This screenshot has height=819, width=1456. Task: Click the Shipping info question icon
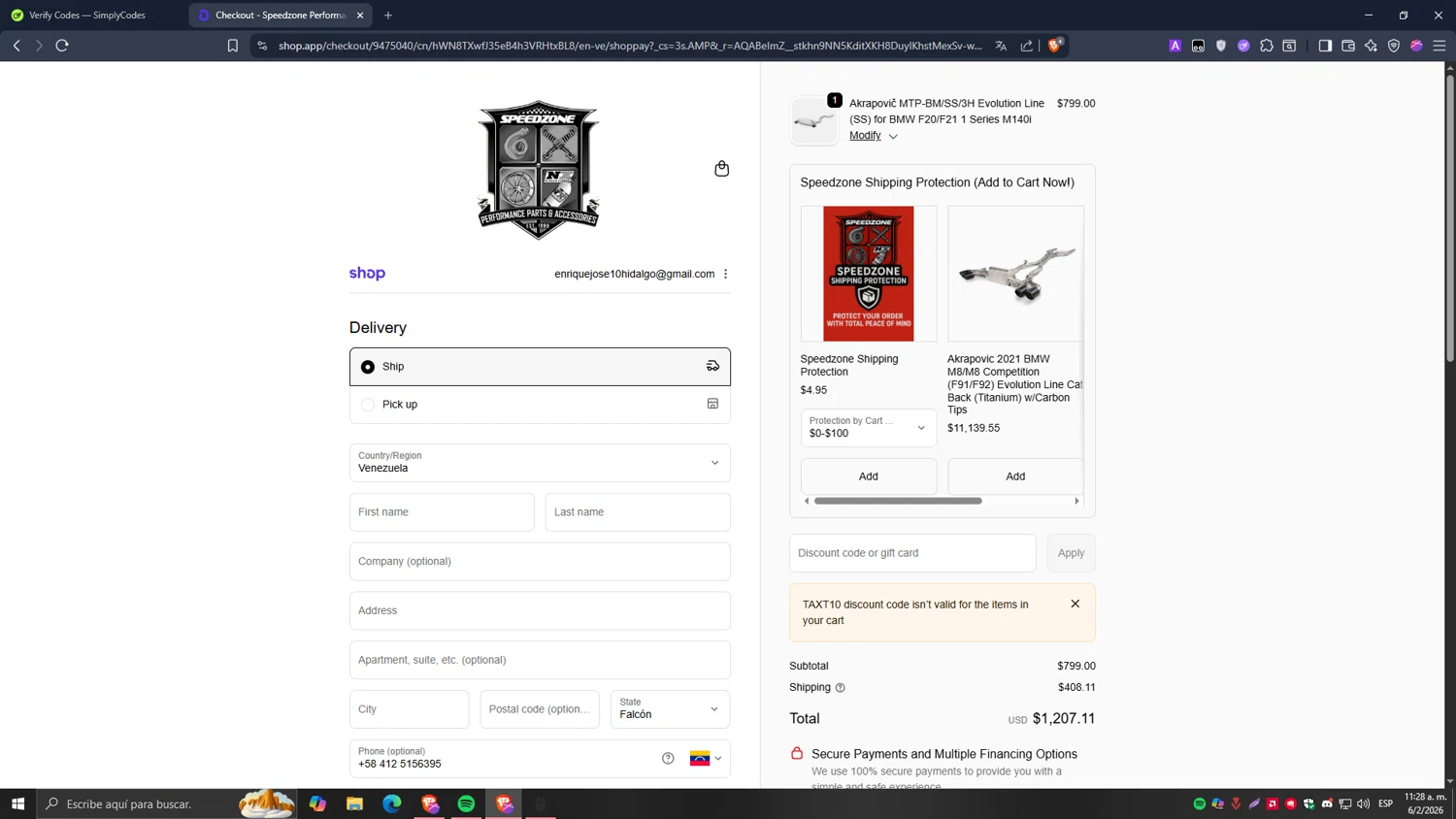tap(841, 688)
